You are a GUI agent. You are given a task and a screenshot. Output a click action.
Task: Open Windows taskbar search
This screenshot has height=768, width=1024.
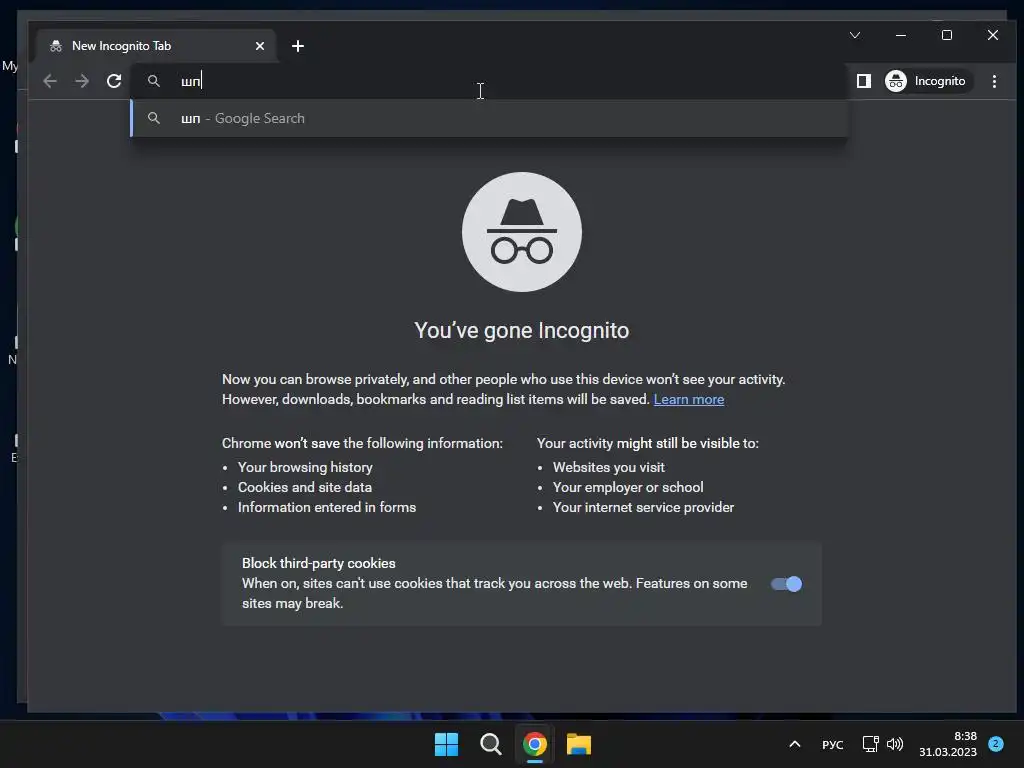tap(490, 744)
